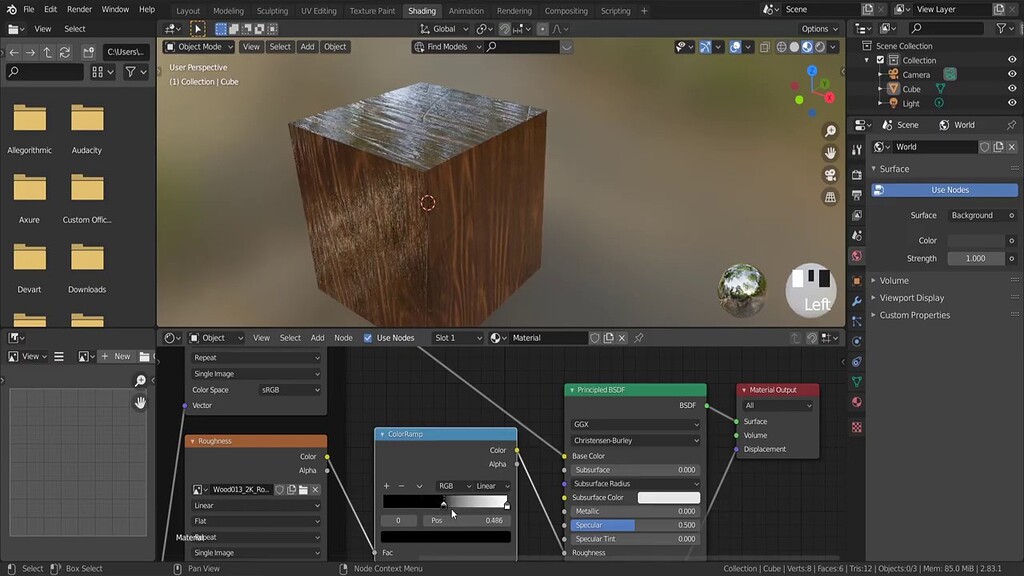Zoom the 3D viewport with the magnifier gizmo
Viewport: 1024px width, 576px height.
point(830,131)
